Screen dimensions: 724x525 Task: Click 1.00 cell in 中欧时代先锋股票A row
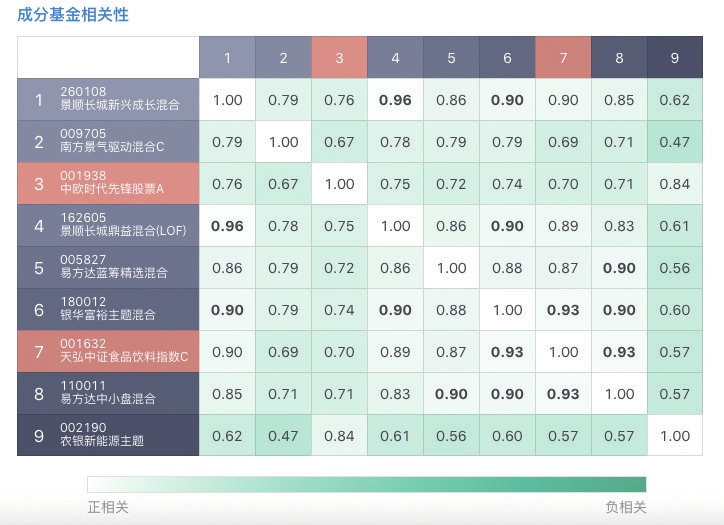[339, 184]
